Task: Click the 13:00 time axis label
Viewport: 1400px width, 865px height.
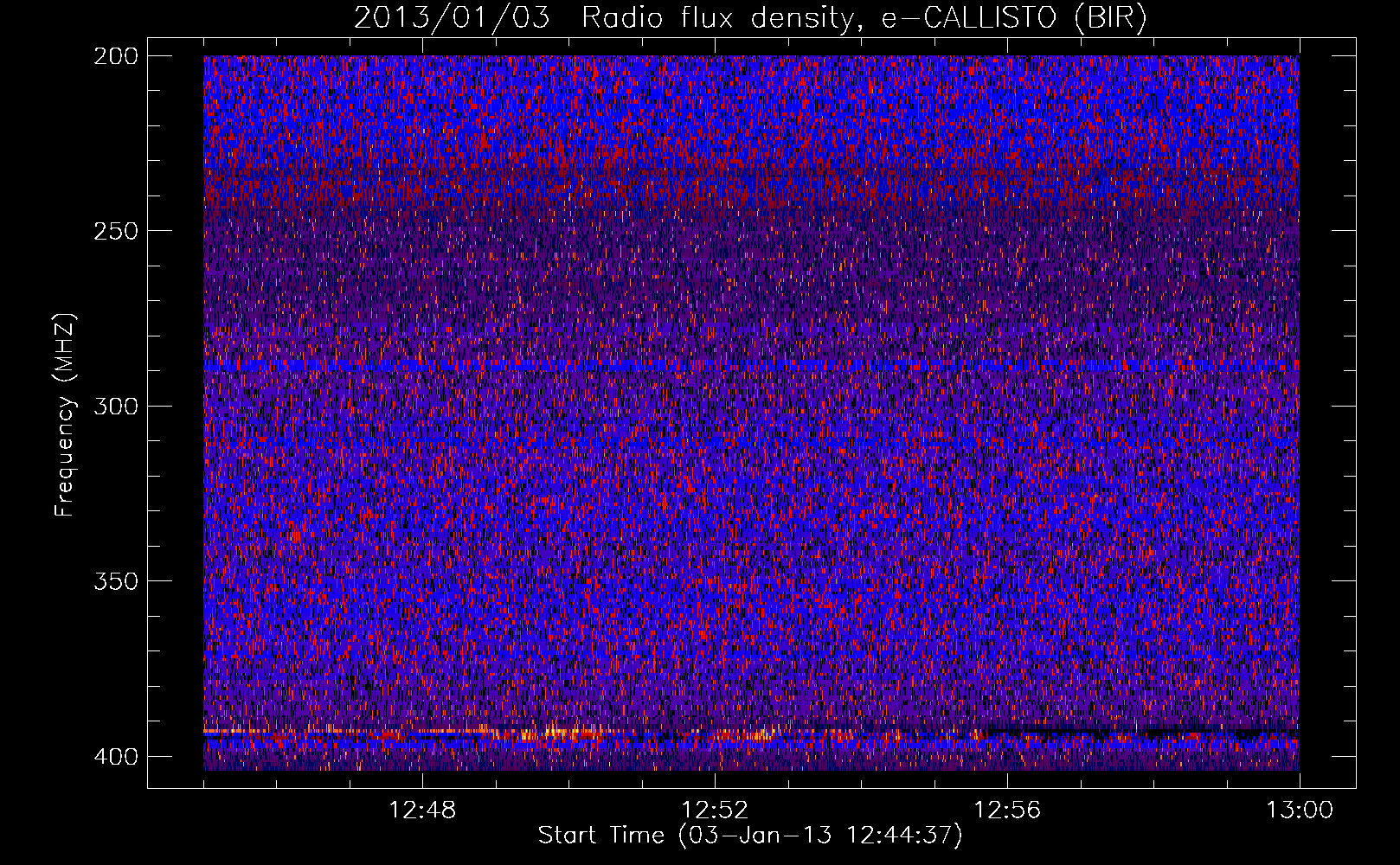Action: [1300, 811]
